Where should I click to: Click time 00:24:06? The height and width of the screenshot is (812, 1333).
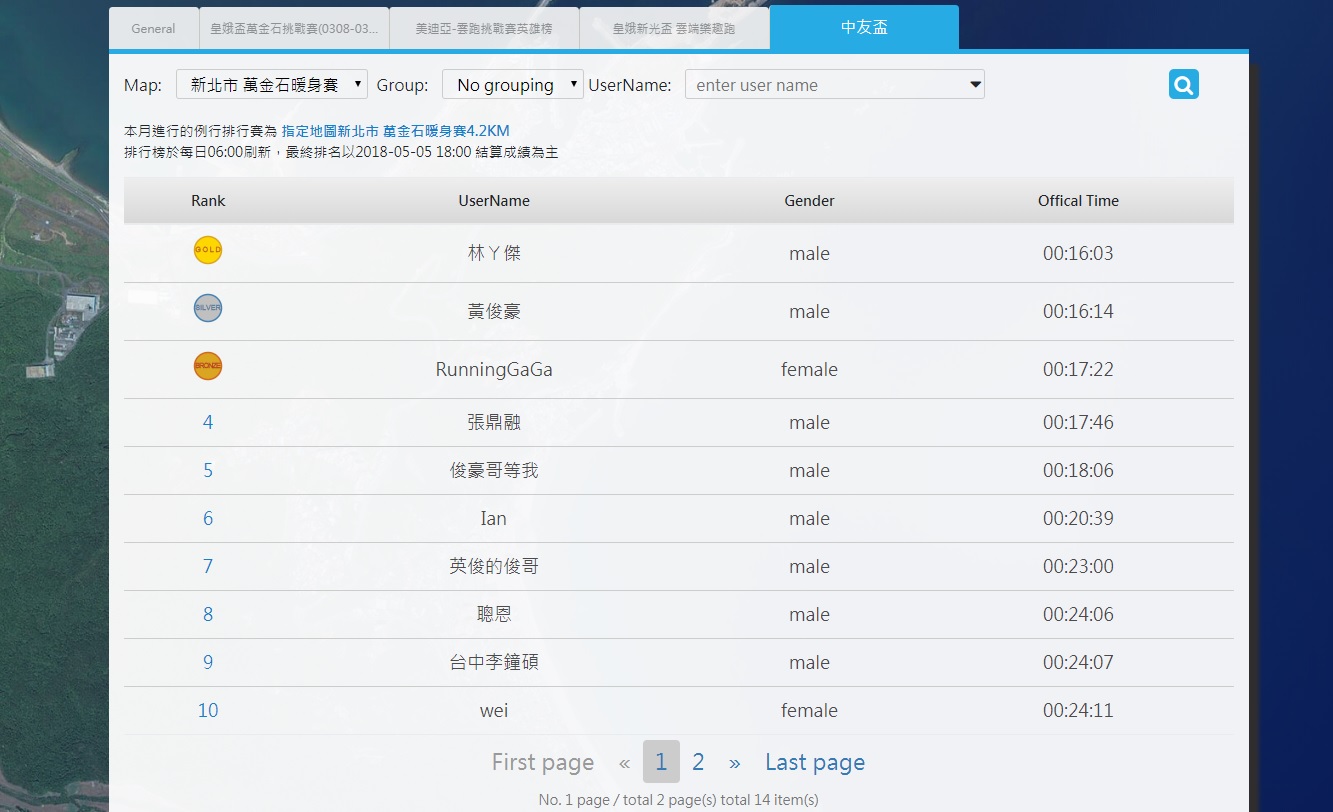(1078, 614)
